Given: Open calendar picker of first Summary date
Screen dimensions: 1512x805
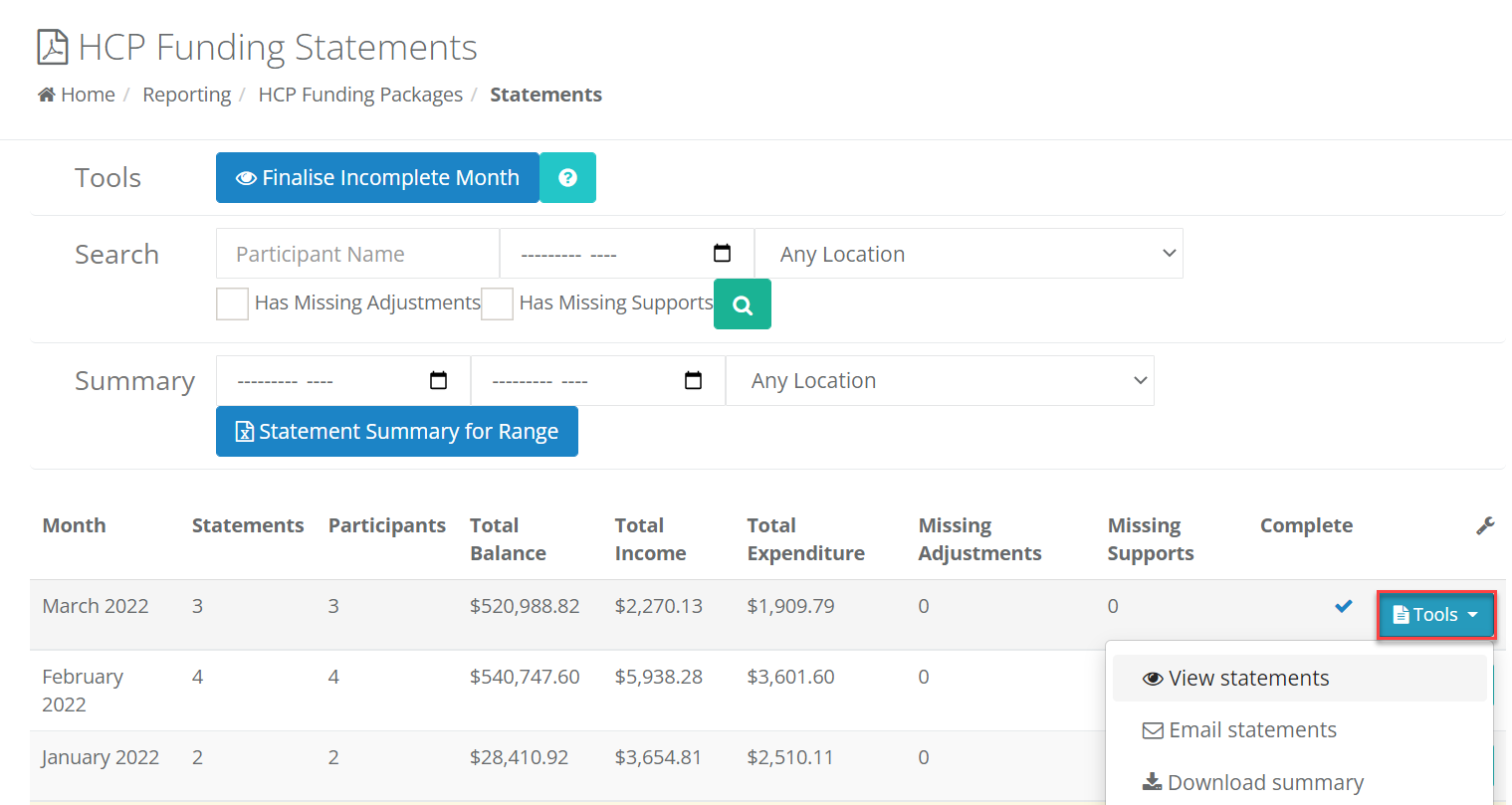Looking at the screenshot, I should pyautogui.click(x=438, y=380).
